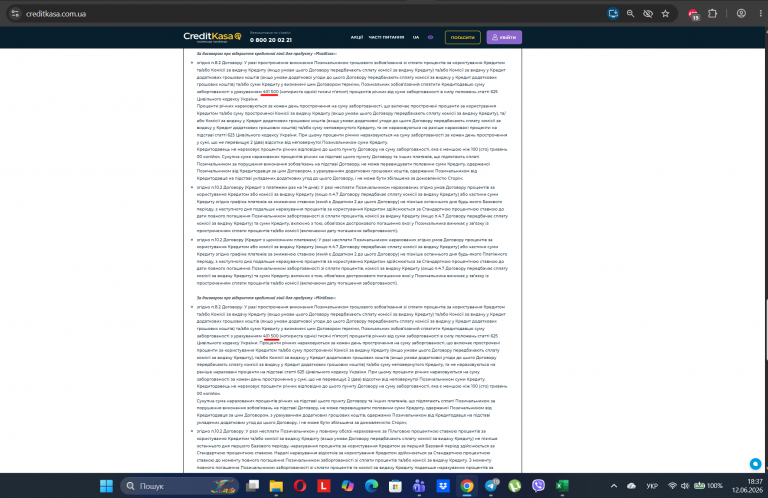Open the page zoom magnifier icon
The height and width of the screenshot is (498, 768).
point(630,14)
